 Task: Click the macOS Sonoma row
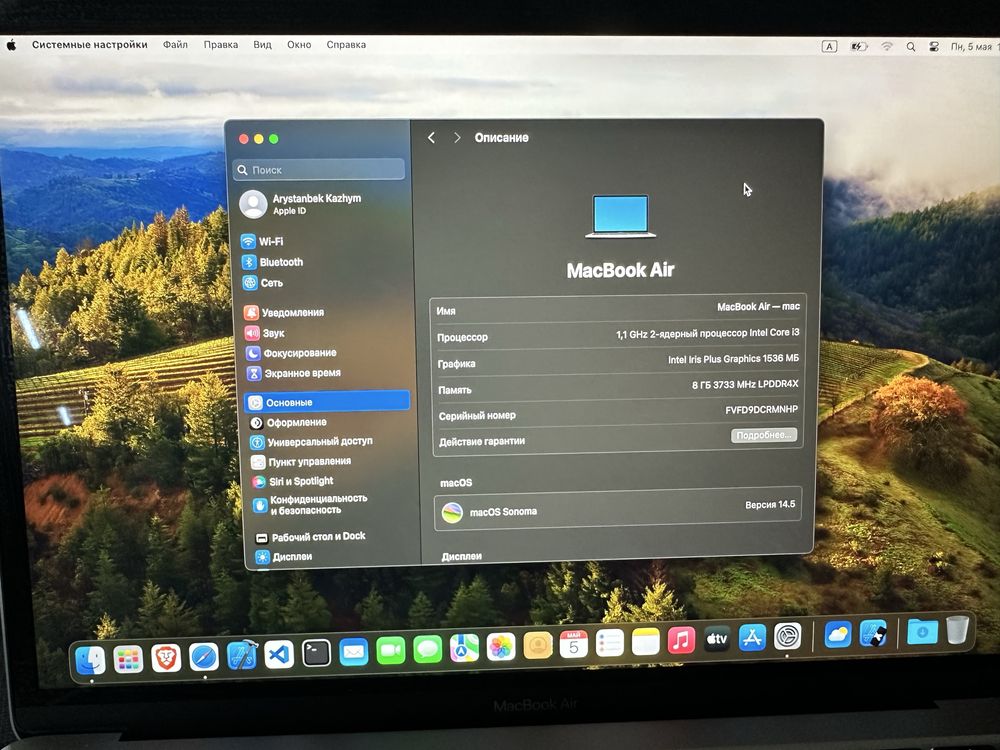pos(617,509)
